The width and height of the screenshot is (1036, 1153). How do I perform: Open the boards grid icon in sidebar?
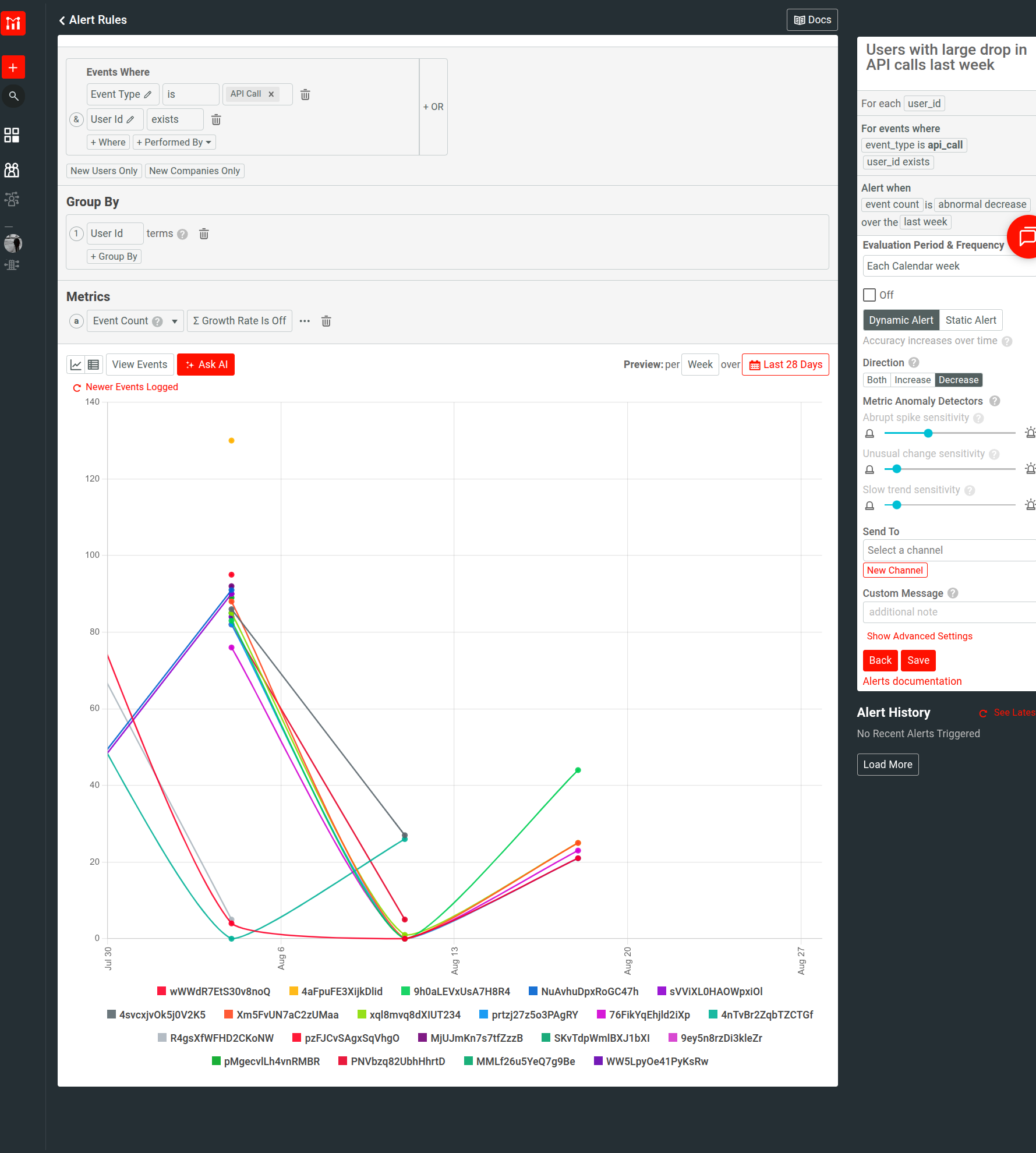[x=12, y=135]
